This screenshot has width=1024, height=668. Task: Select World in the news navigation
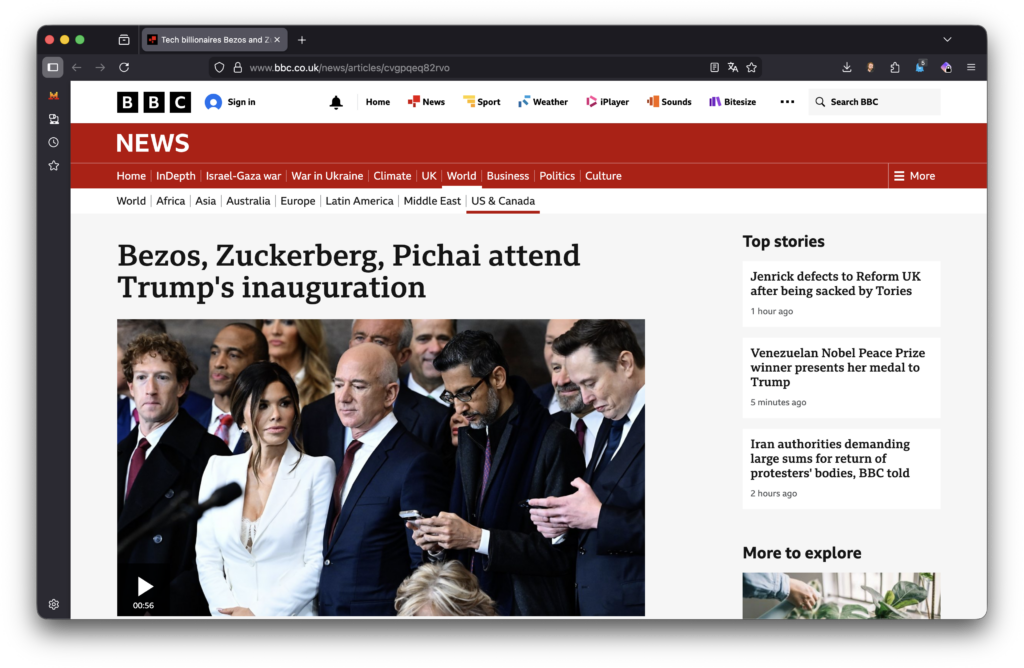point(461,175)
